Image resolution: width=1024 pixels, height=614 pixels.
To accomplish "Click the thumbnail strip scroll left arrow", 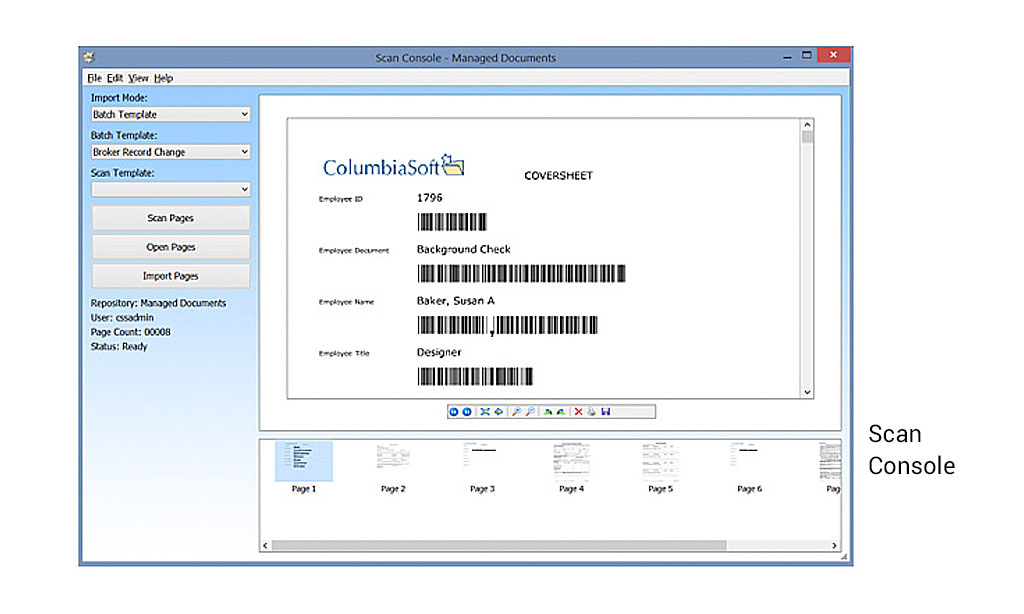I will 265,545.
